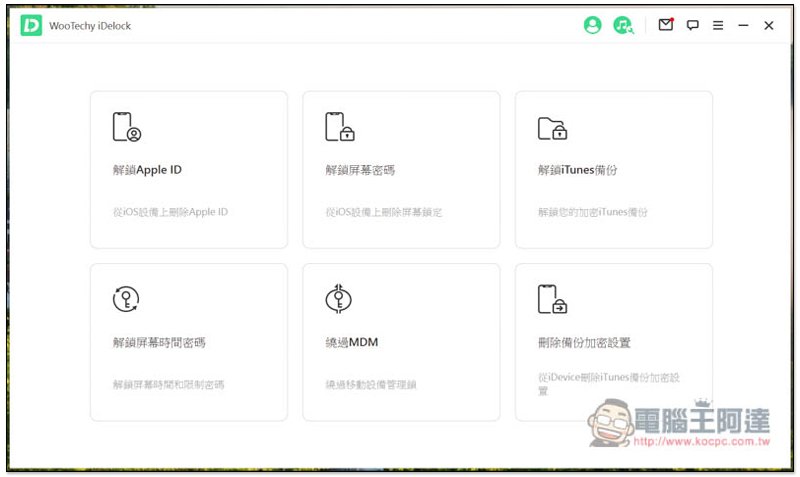The image size is (800, 477).
Task: Click the locked folder iTunes backup icon
Action: (553, 128)
